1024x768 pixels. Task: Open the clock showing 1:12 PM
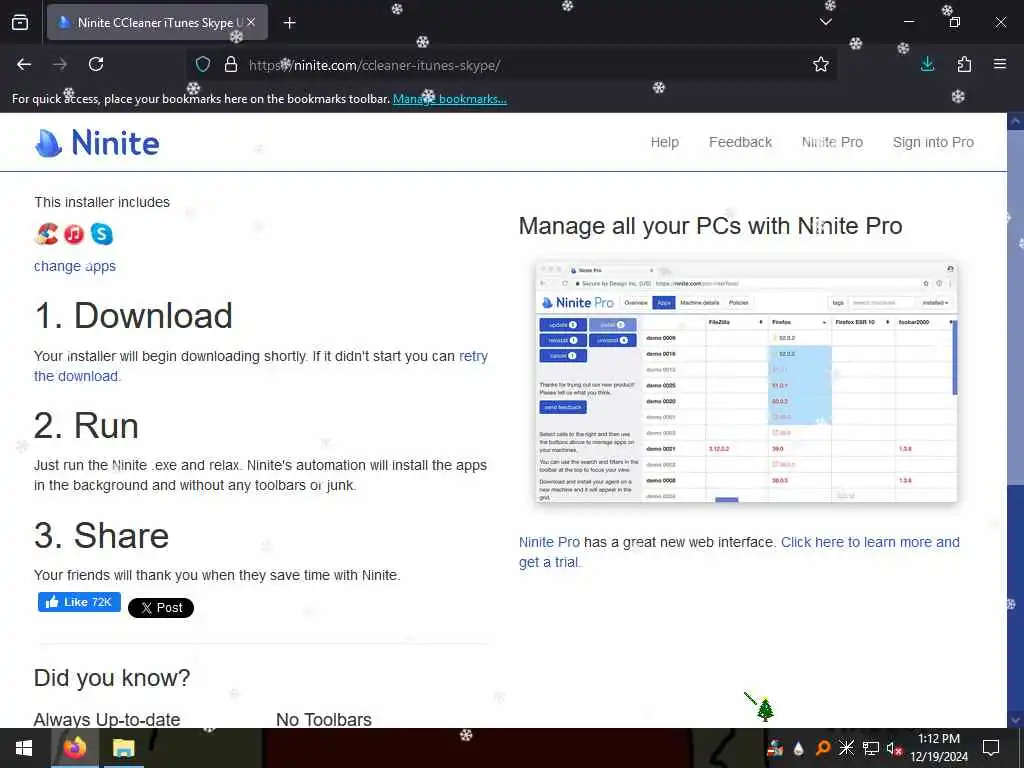pyautogui.click(x=938, y=748)
